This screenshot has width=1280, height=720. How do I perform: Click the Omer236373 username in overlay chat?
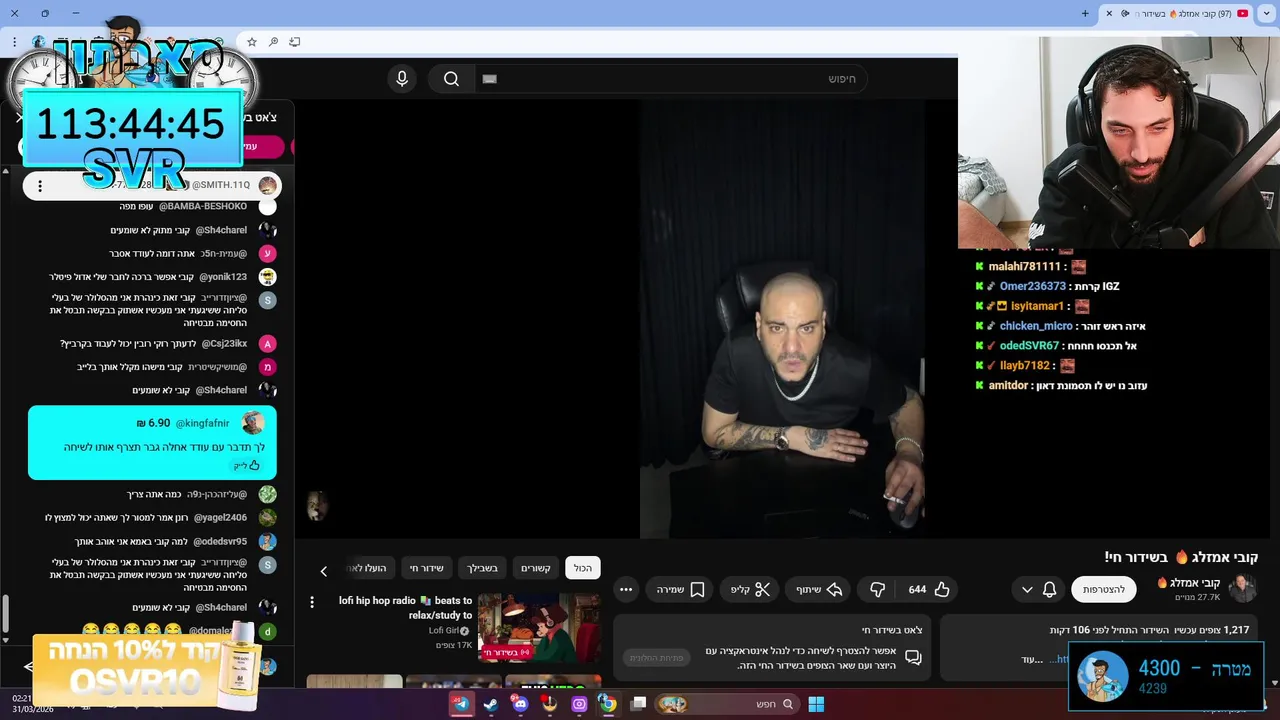[1032, 286]
